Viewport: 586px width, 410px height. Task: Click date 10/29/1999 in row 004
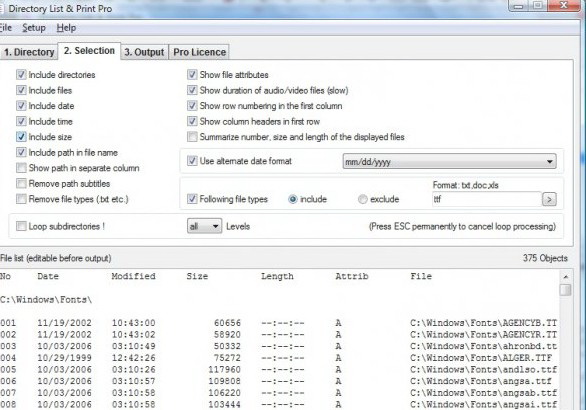point(64,358)
